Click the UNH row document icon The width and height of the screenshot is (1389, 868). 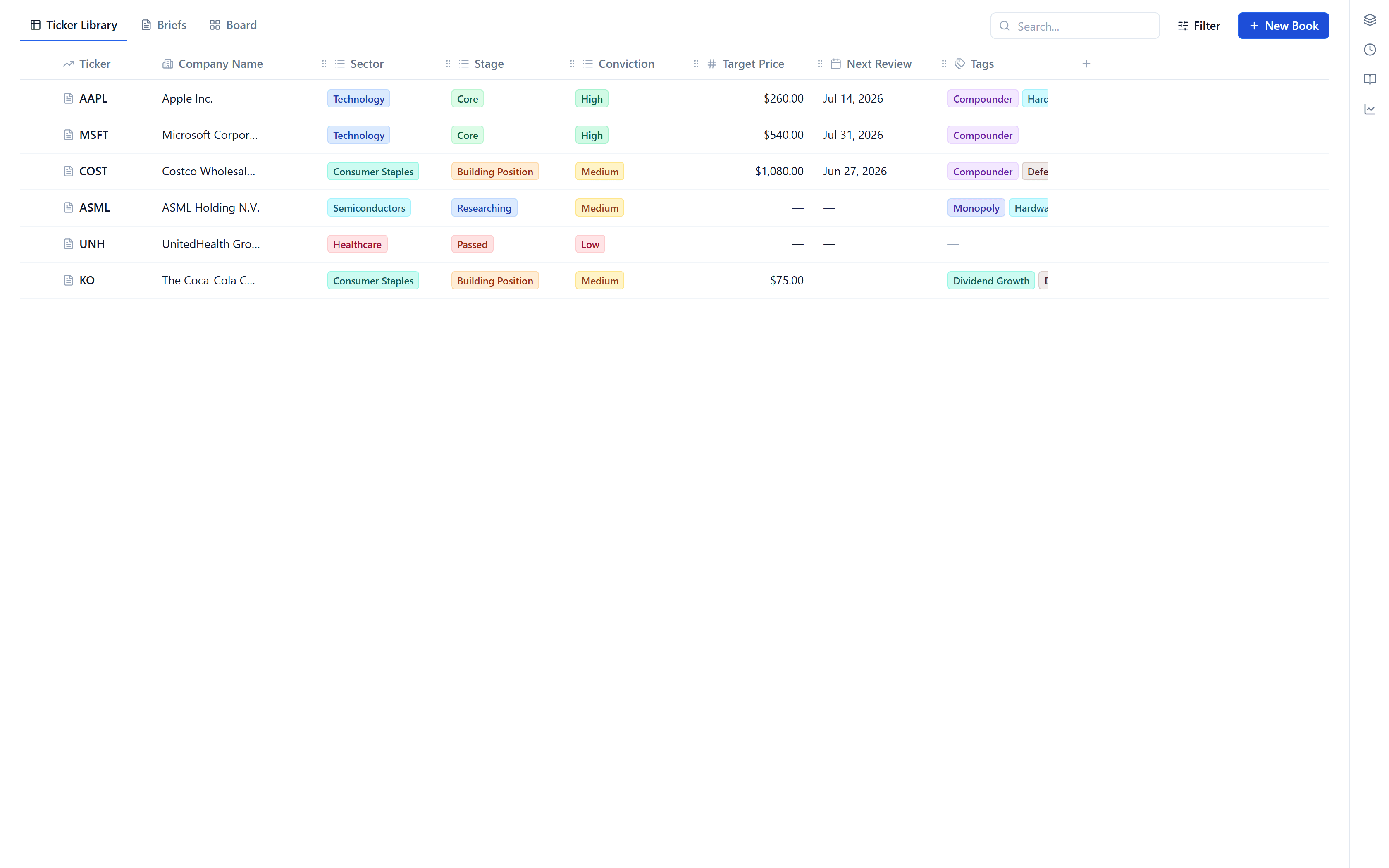68,244
